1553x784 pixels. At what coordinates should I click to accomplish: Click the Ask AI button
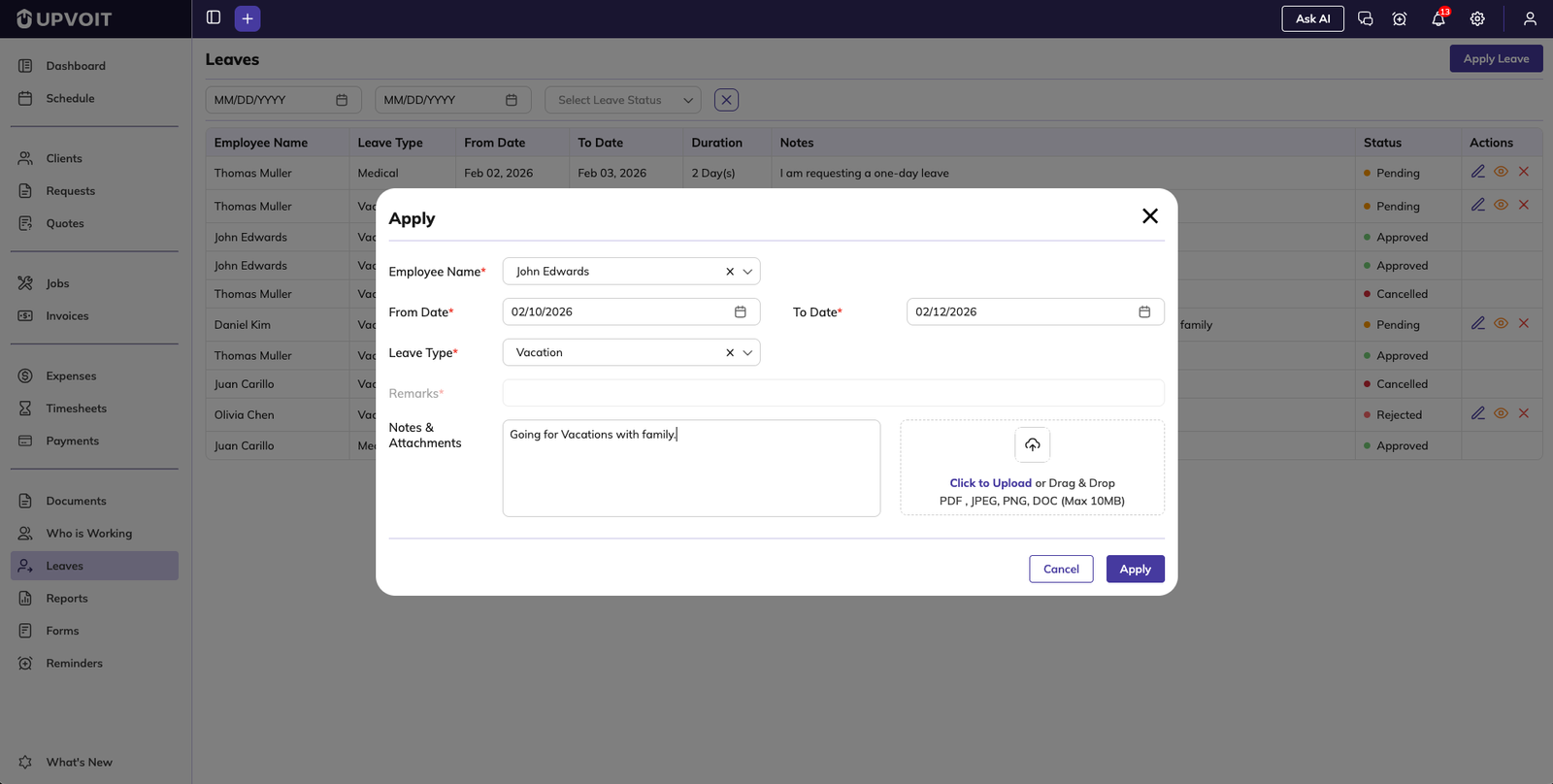tap(1312, 18)
